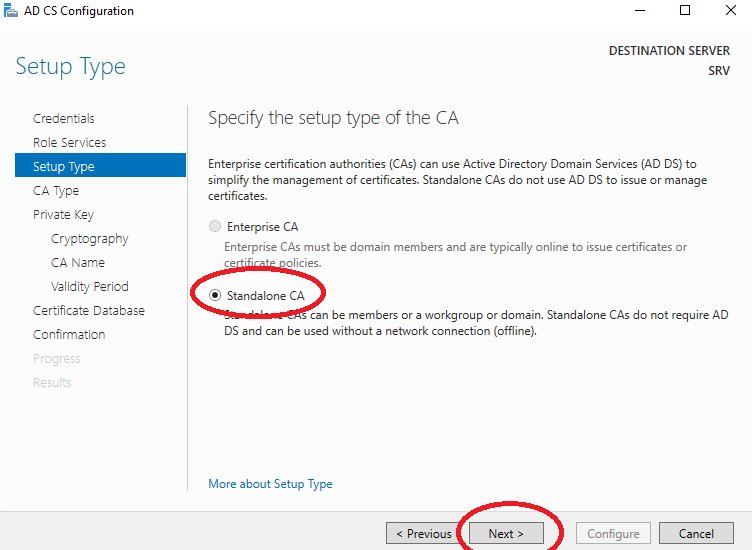Minimize the AD CS Configuration window
Screen dimensions: 752x550
[x=640, y=11]
